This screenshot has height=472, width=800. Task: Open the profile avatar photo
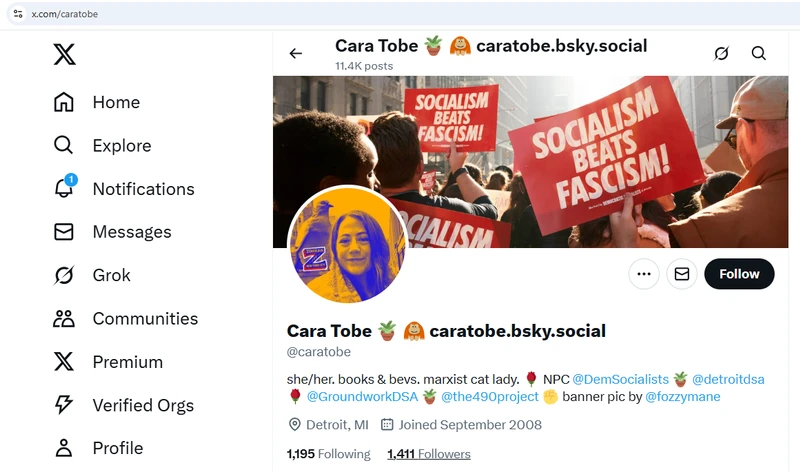[347, 245]
